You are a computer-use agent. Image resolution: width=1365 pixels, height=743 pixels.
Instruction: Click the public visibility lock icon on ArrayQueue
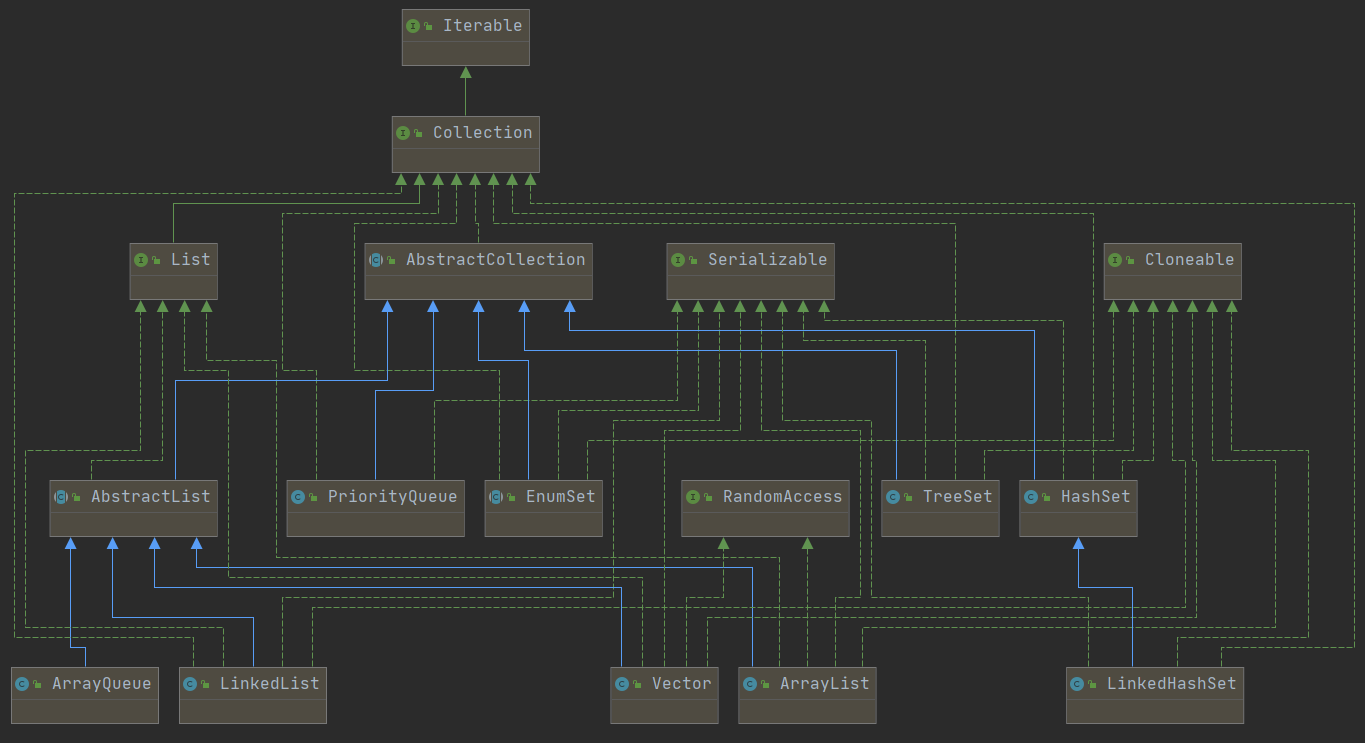coord(38,685)
